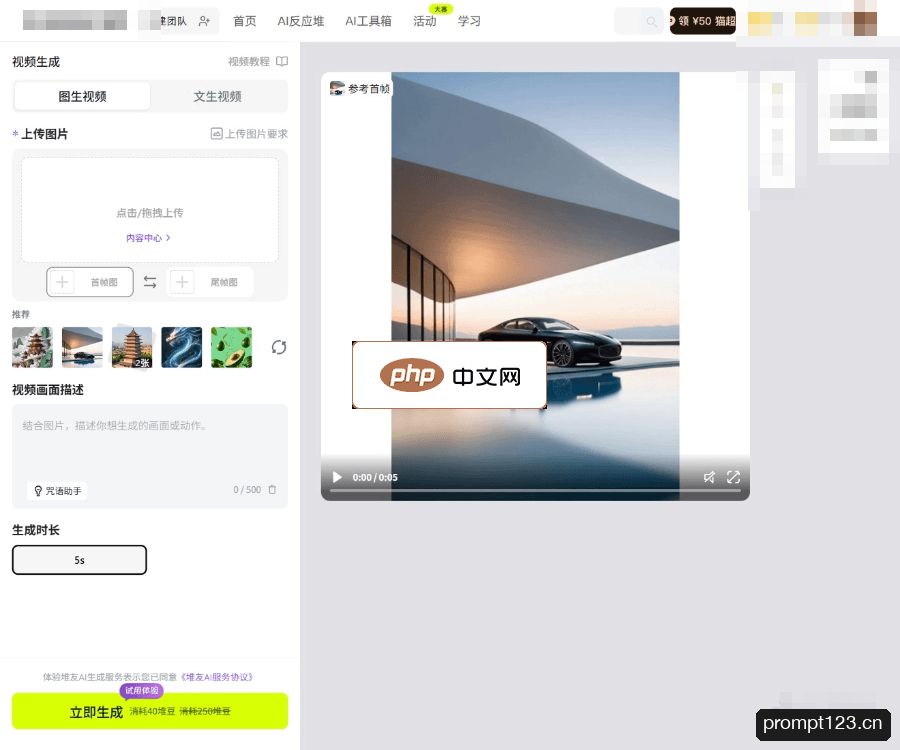Click the search magnifier icon
The width and height of the screenshot is (900, 750).
coord(651,22)
